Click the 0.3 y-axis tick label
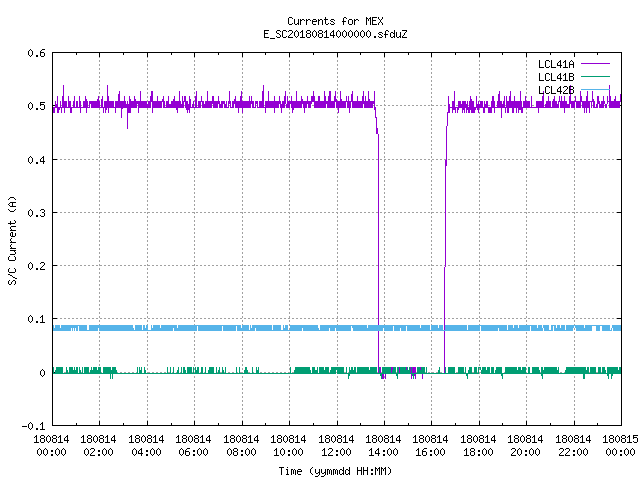The width and height of the screenshot is (640, 480). (x=36, y=213)
